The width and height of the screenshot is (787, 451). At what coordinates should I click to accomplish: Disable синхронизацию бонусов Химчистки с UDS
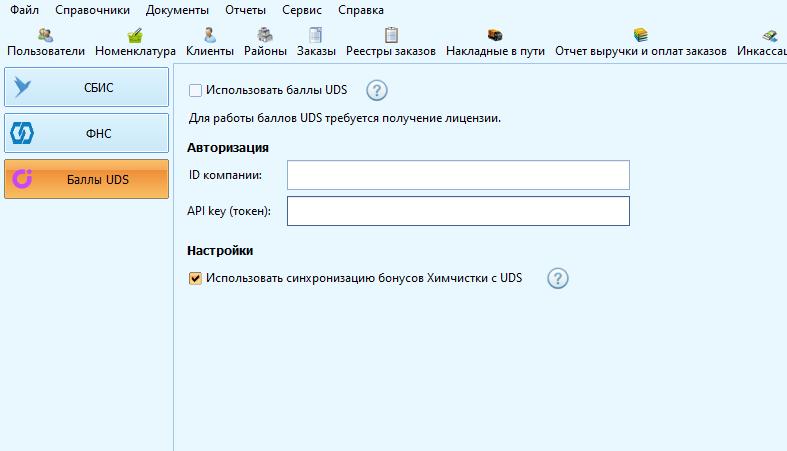tap(196, 278)
